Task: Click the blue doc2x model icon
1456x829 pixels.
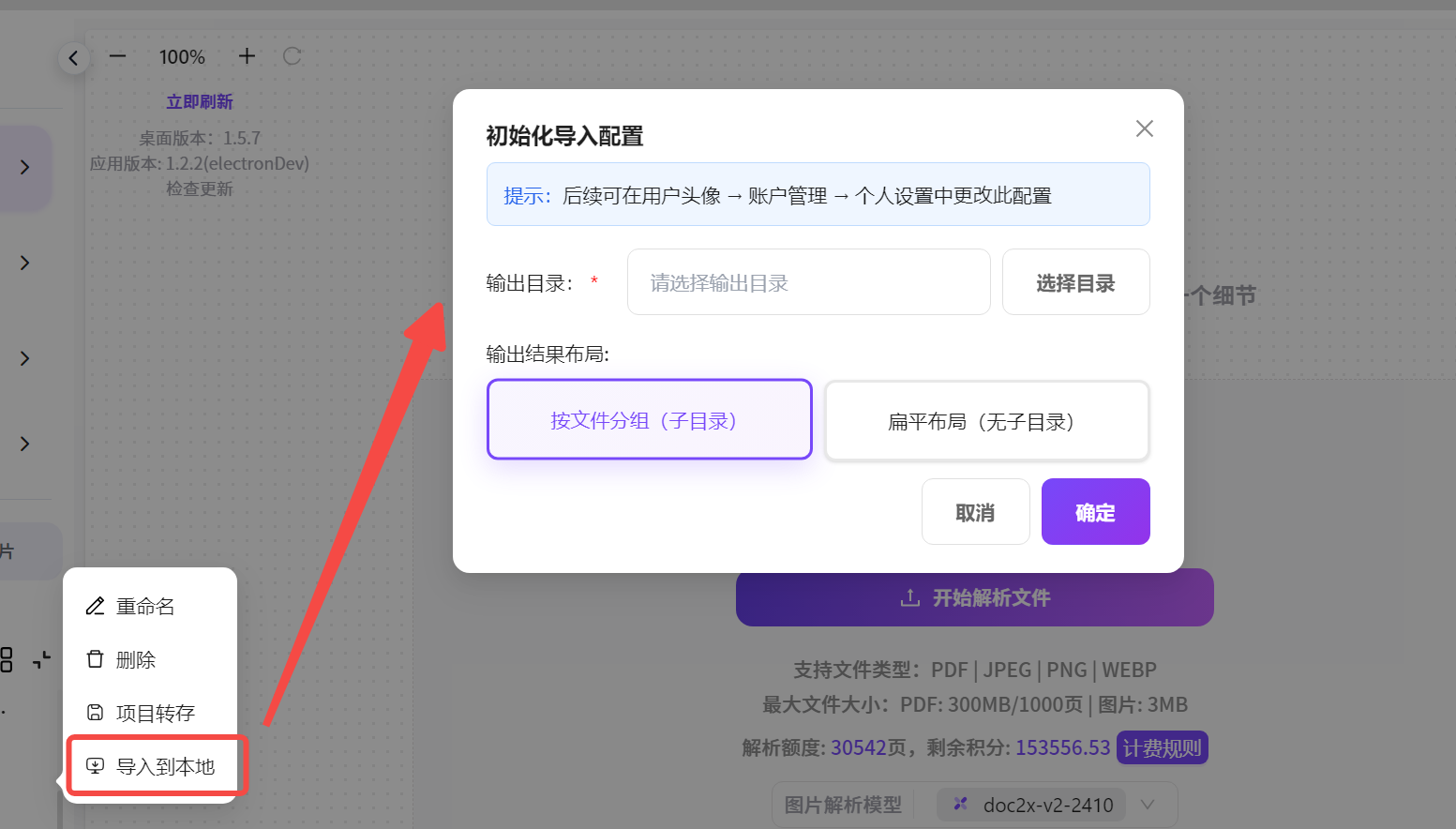Action: click(959, 804)
